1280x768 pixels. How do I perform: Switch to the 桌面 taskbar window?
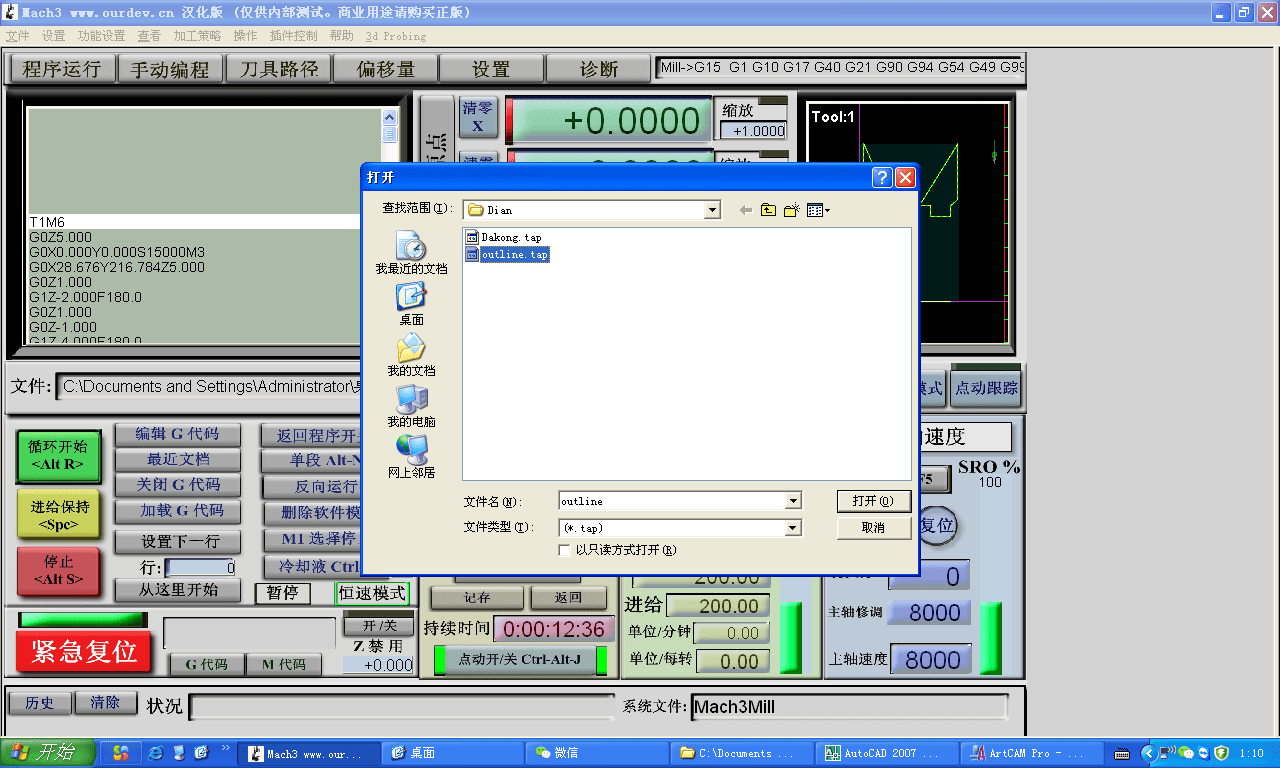452,753
